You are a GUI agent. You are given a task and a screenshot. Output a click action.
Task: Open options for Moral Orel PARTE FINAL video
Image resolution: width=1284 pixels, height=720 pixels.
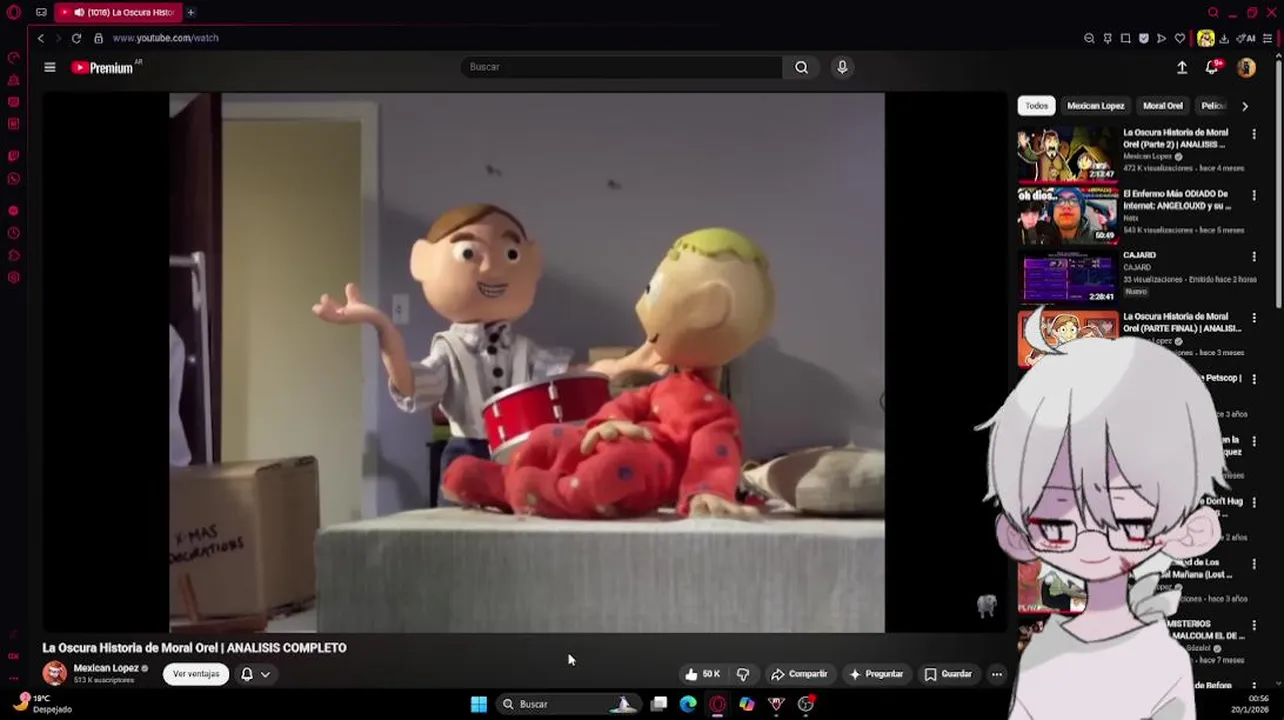(x=1254, y=317)
